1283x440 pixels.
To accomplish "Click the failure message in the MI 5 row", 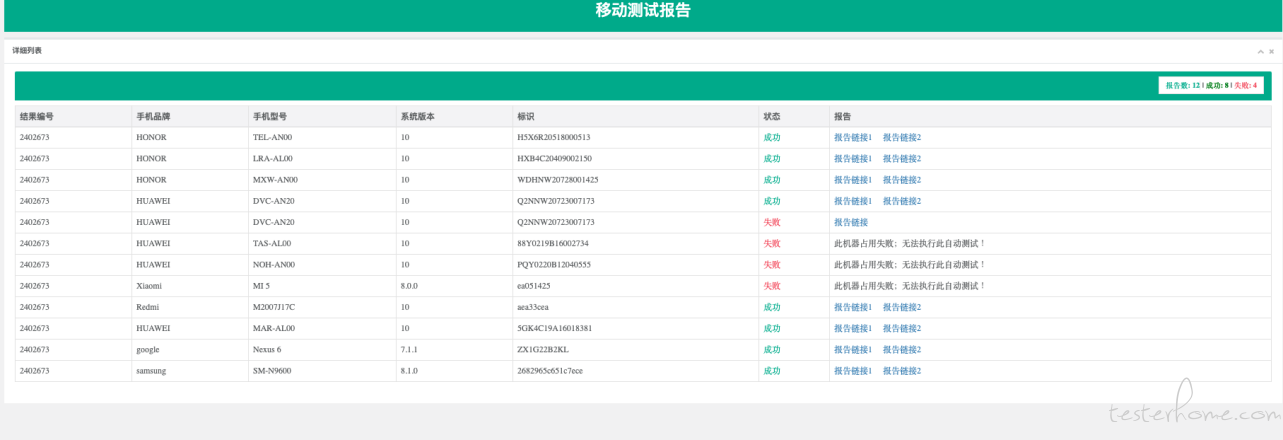I will coord(910,286).
